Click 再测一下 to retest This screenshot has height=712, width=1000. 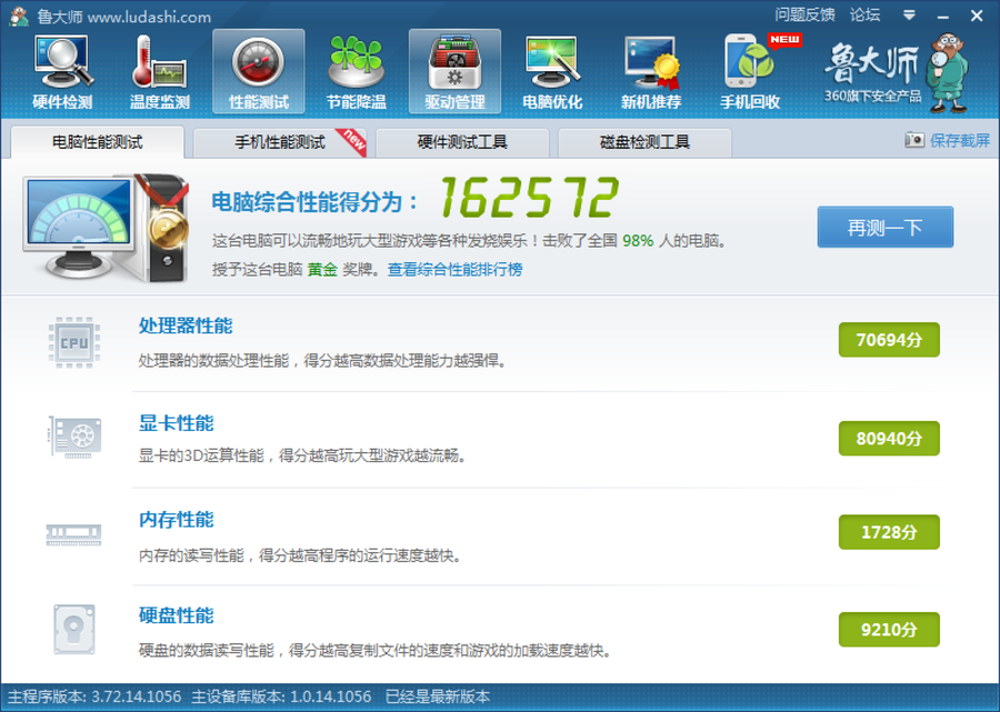[885, 227]
